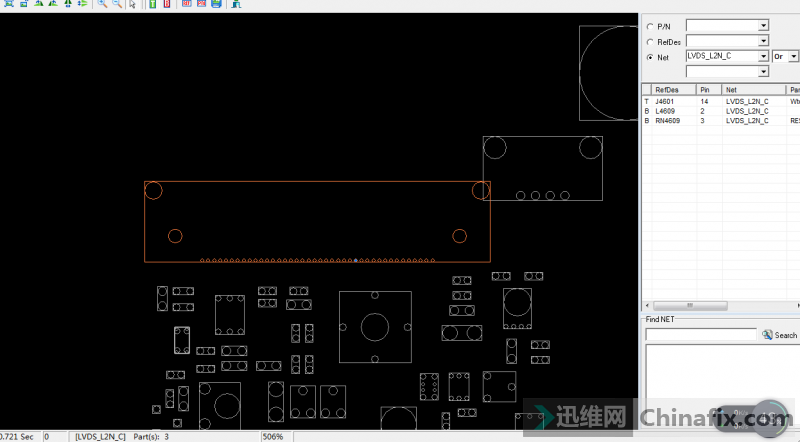The height and width of the screenshot is (442, 800).
Task: Click the fit-board-to-window toolbar icon
Action: pyautogui.click(x=9, y=4)
